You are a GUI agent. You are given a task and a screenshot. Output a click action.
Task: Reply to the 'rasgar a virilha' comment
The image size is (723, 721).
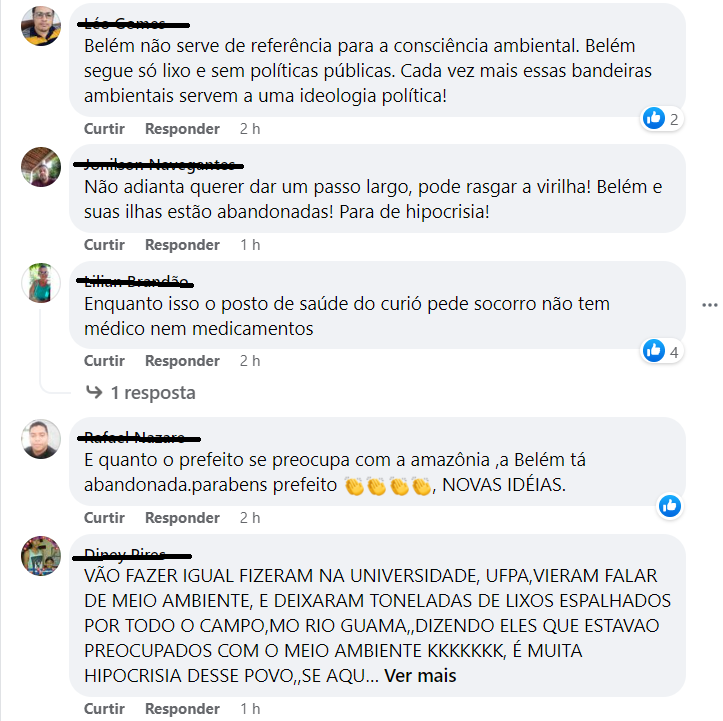coord(182,245)
